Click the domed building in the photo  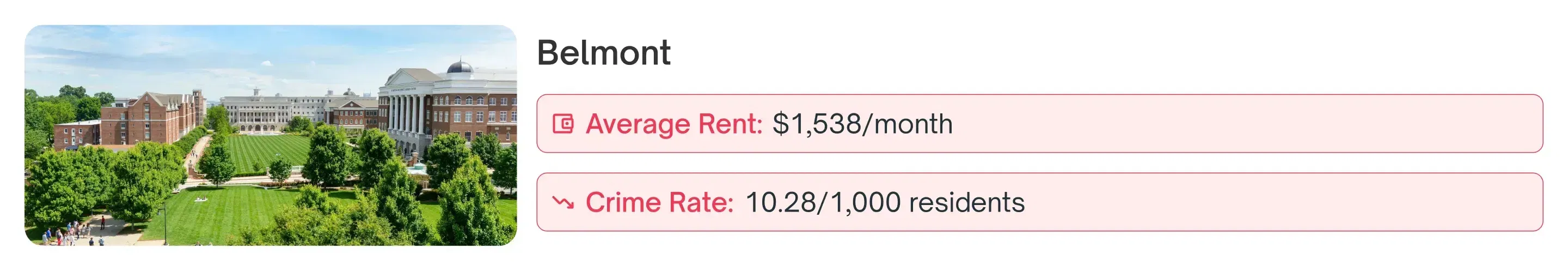460,67
